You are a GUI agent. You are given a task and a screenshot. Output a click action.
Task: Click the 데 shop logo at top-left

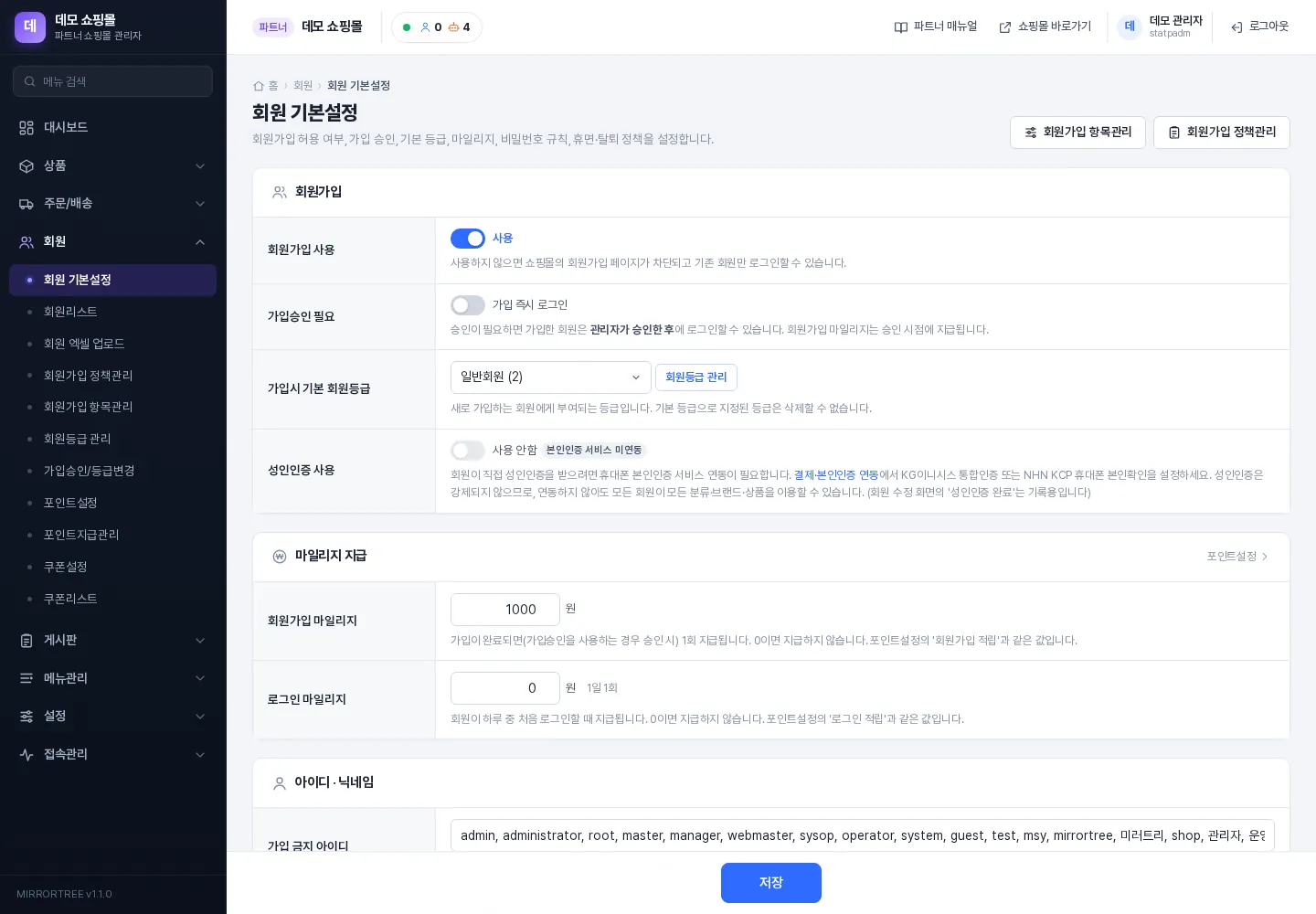tap(30, 27)
